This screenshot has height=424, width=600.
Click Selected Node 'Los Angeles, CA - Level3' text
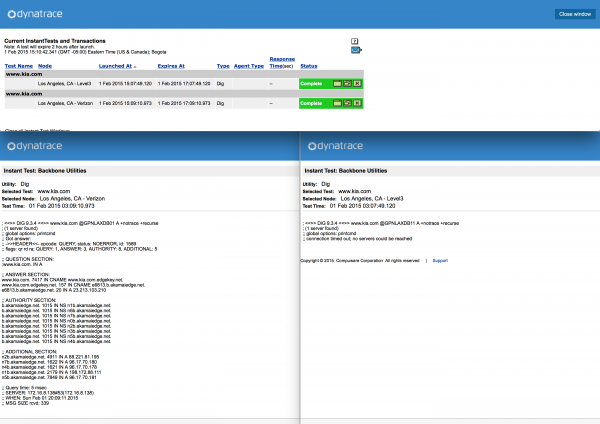tap(372, 199)
